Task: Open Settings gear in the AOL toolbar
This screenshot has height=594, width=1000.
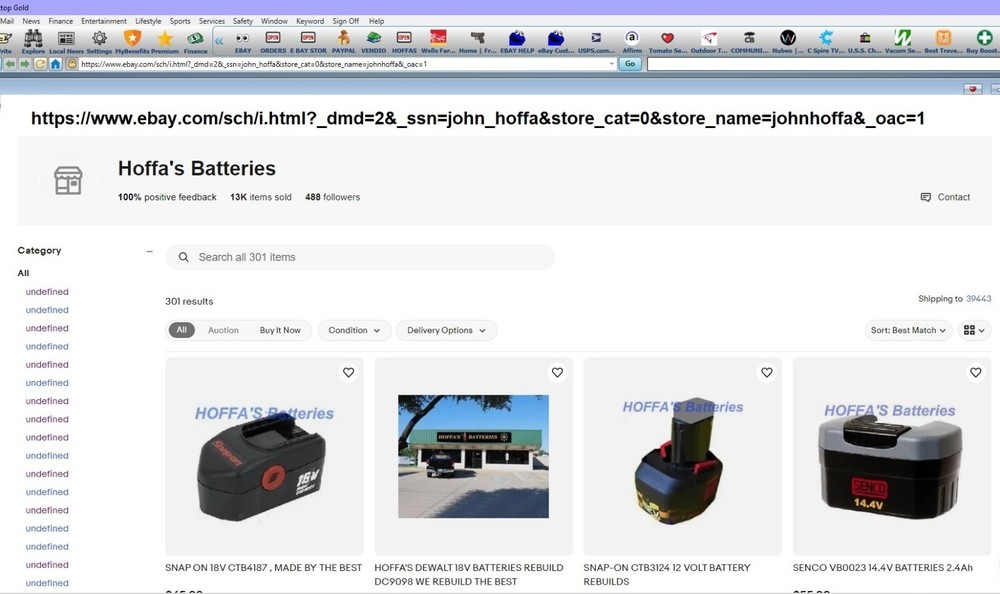Action: coord(99,41)
